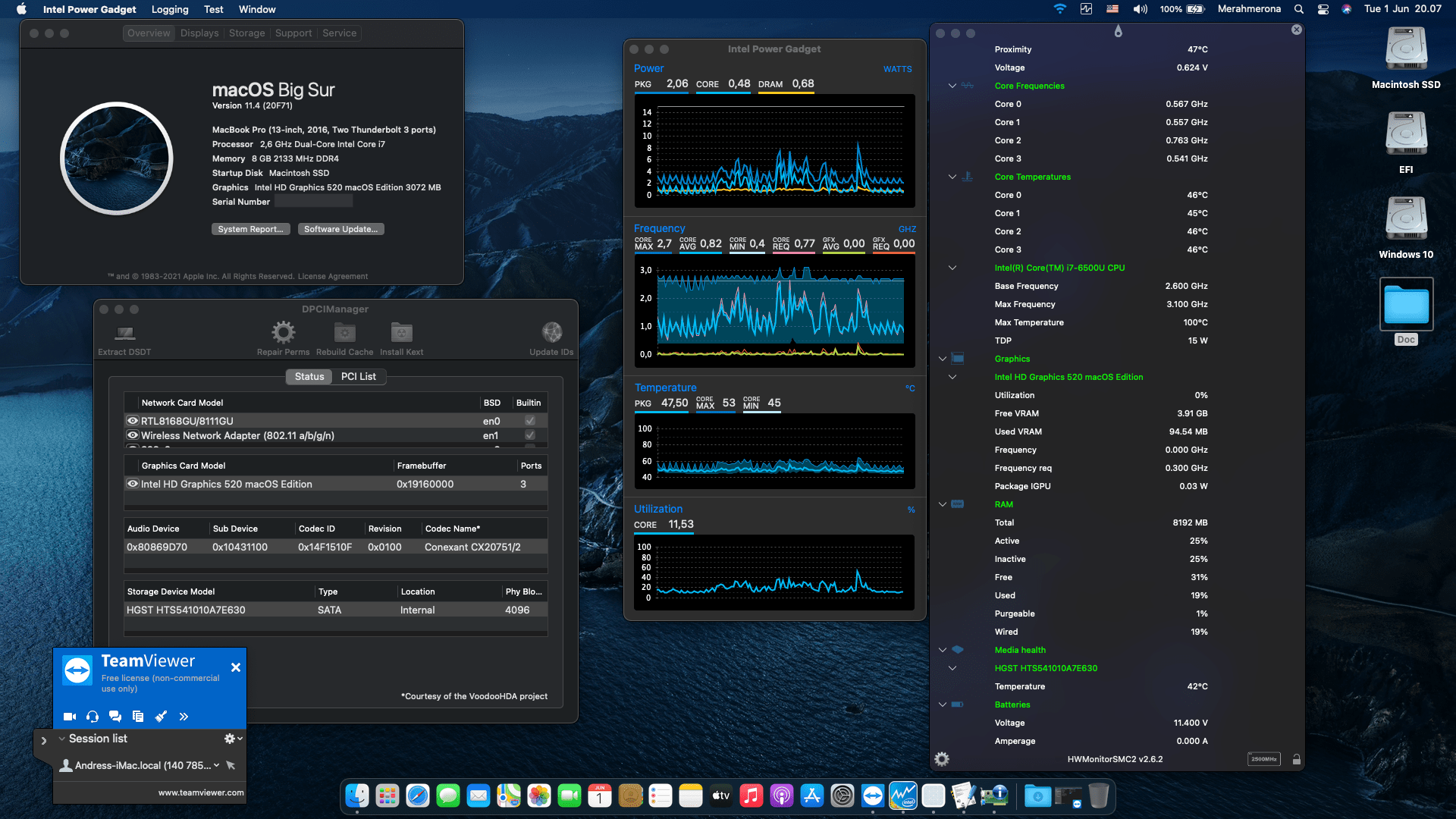The height and width of the screenshot is (819, 1456).
Task: Open Control Center in menu bar
Action: [1323, 9]
